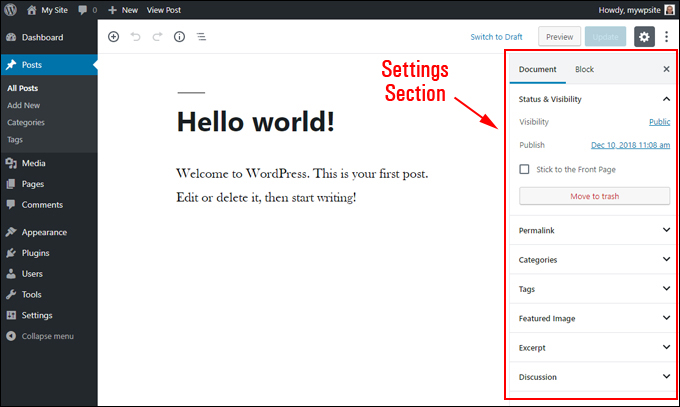Viewport: 680px width, 407px height.
Task: Click the Redo arrow icon
Action: [x=157, y=37]
